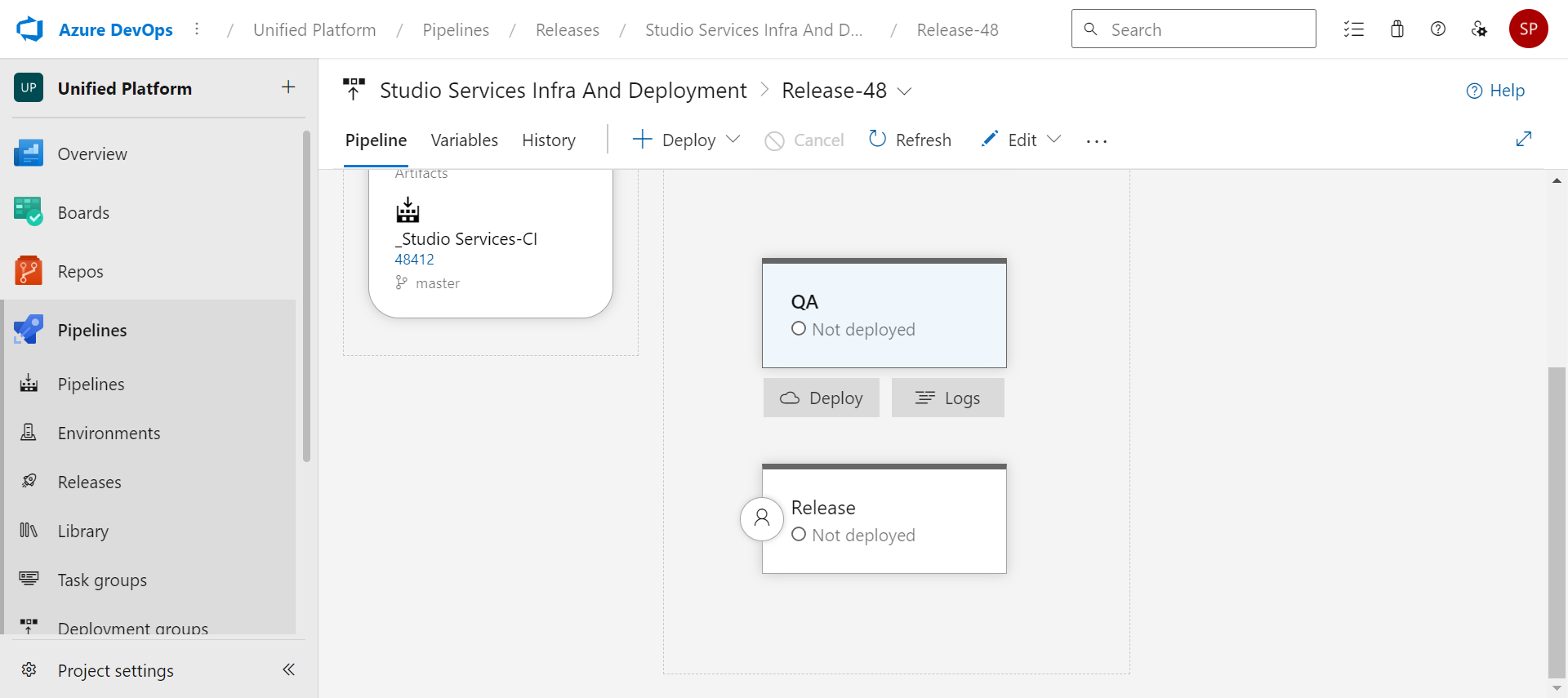Click Releases in the breadcrumb
Image resolution: width=1568 pixels, height=698 pixels.
pyautogui.click(x=568, y=30)
